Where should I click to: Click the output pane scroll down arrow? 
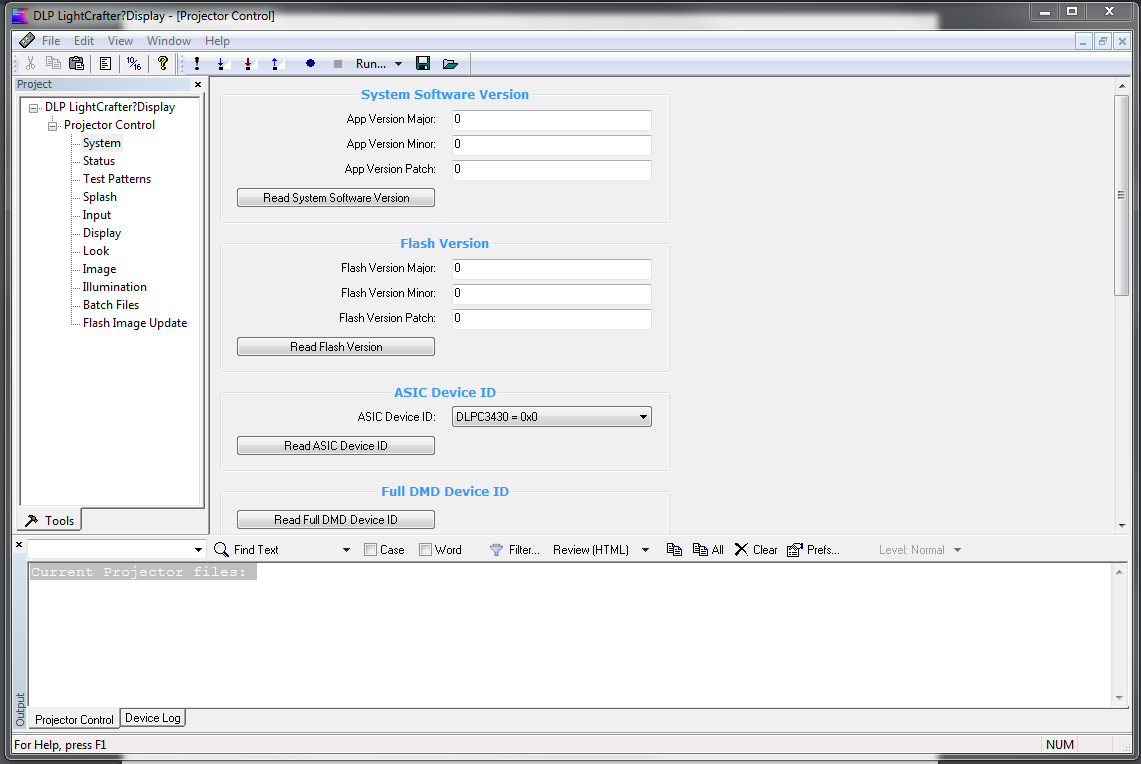pyautogui.click(x=1119, y=698)
